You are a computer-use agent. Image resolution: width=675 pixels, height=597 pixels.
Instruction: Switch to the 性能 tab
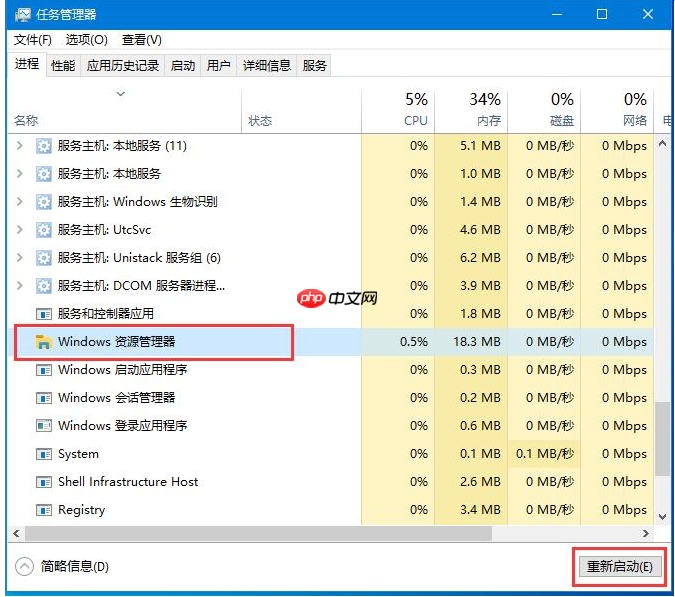coord(63,66)
